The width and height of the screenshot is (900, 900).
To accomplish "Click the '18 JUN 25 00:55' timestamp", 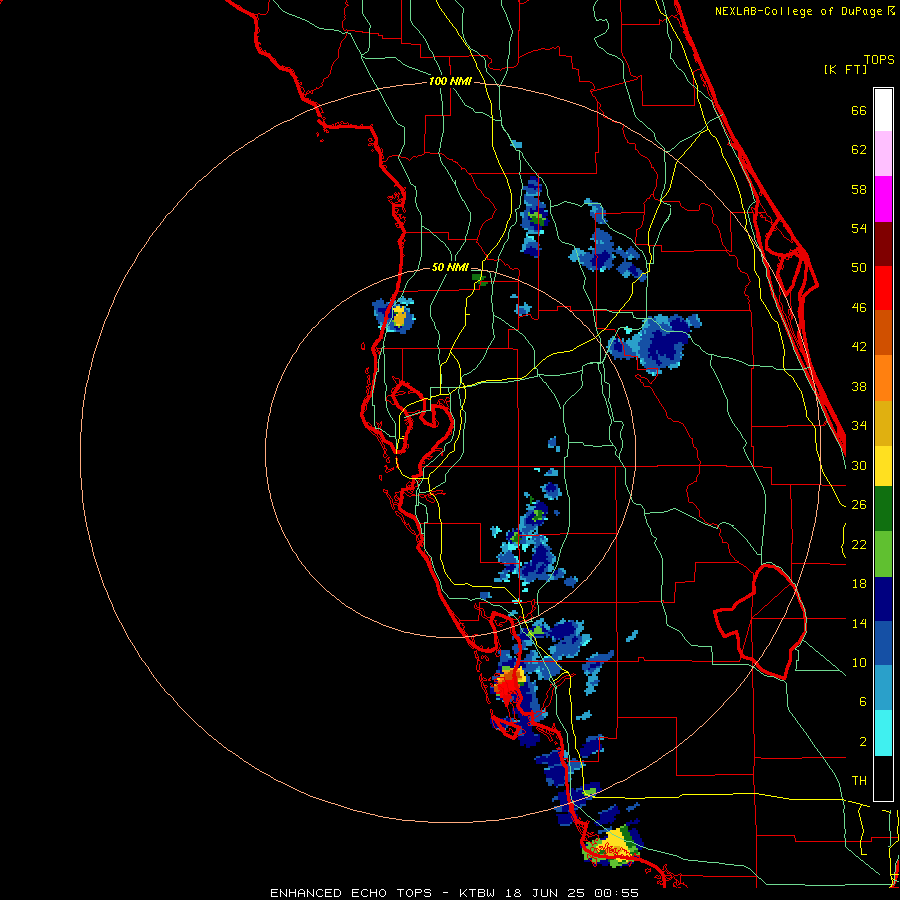I will (x=572, y=893).
